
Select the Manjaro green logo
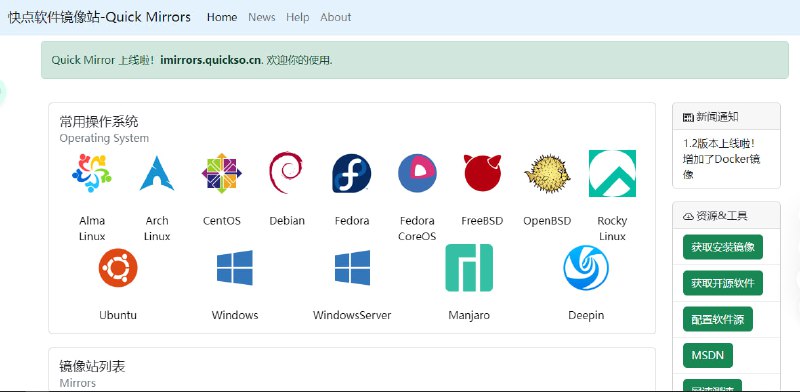(x=469, y=267)
